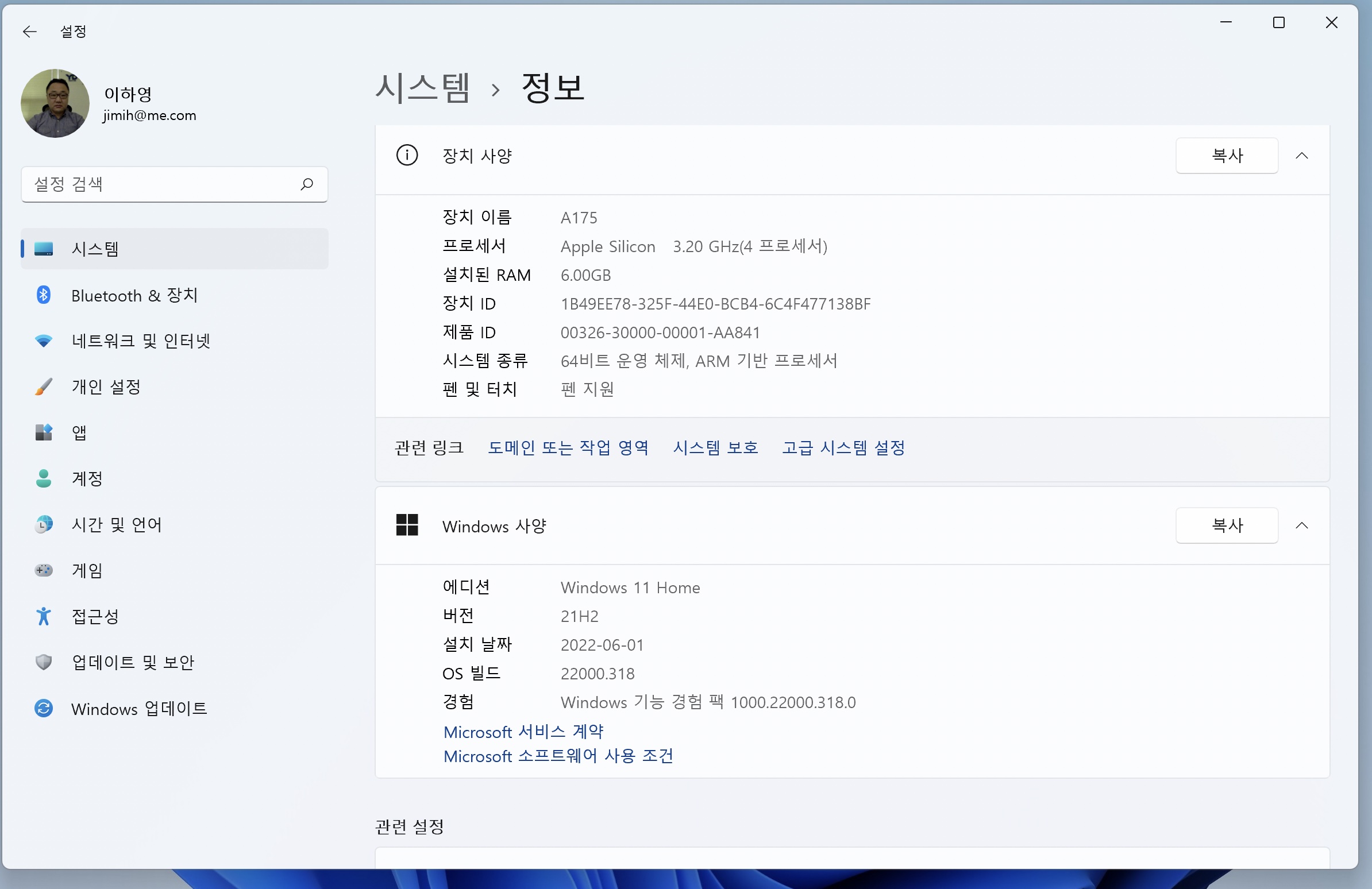
Task: Select device name value A175
Action: pos(579,218)
